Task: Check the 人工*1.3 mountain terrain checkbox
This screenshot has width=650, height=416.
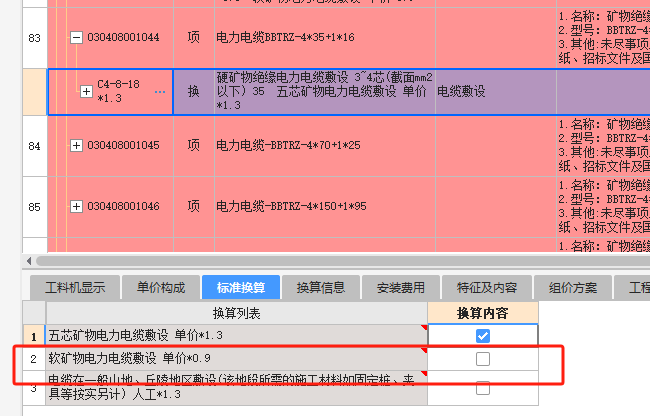Action: point(483,388)
